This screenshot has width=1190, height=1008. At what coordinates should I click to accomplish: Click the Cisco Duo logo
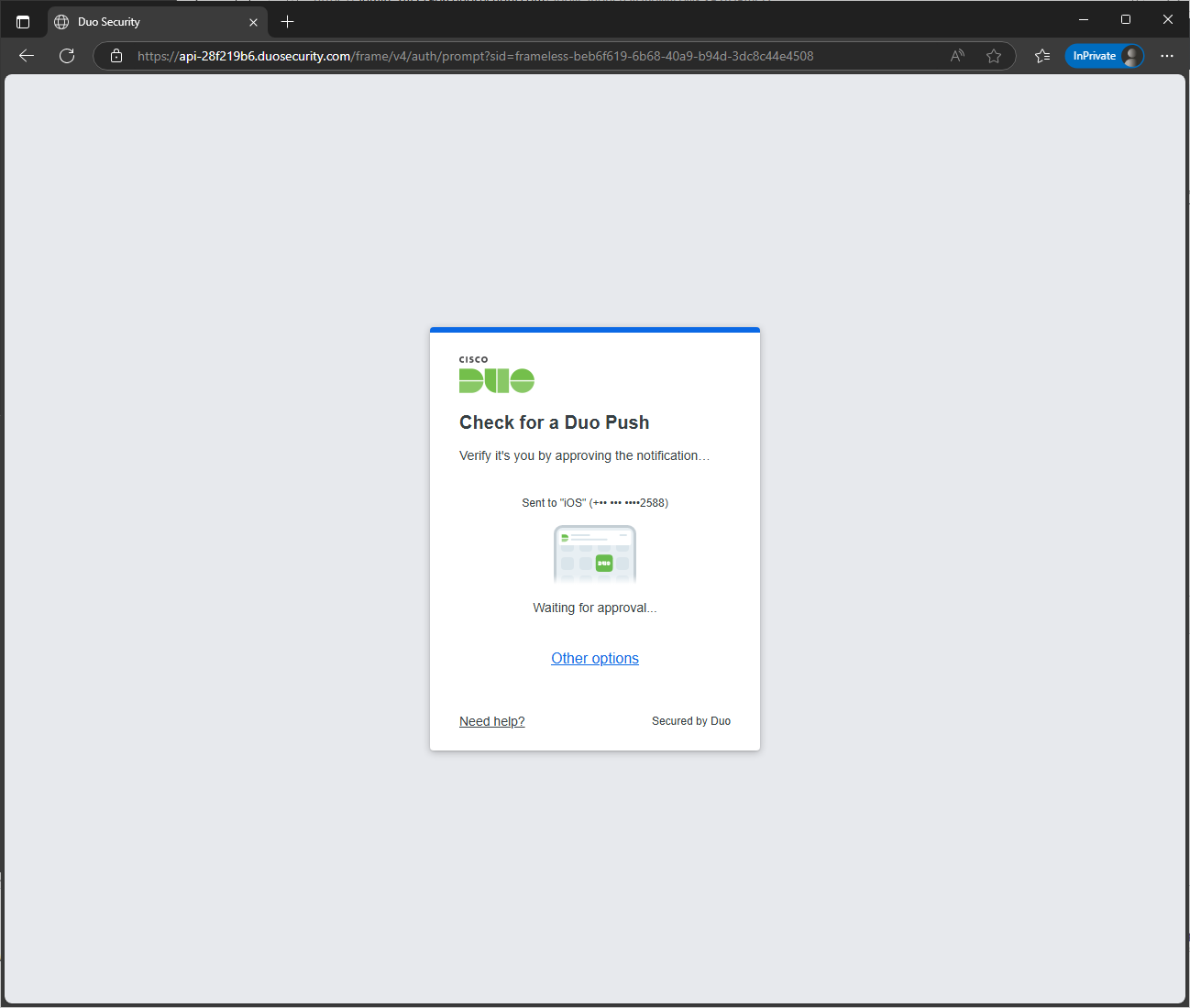click(497, 375)
